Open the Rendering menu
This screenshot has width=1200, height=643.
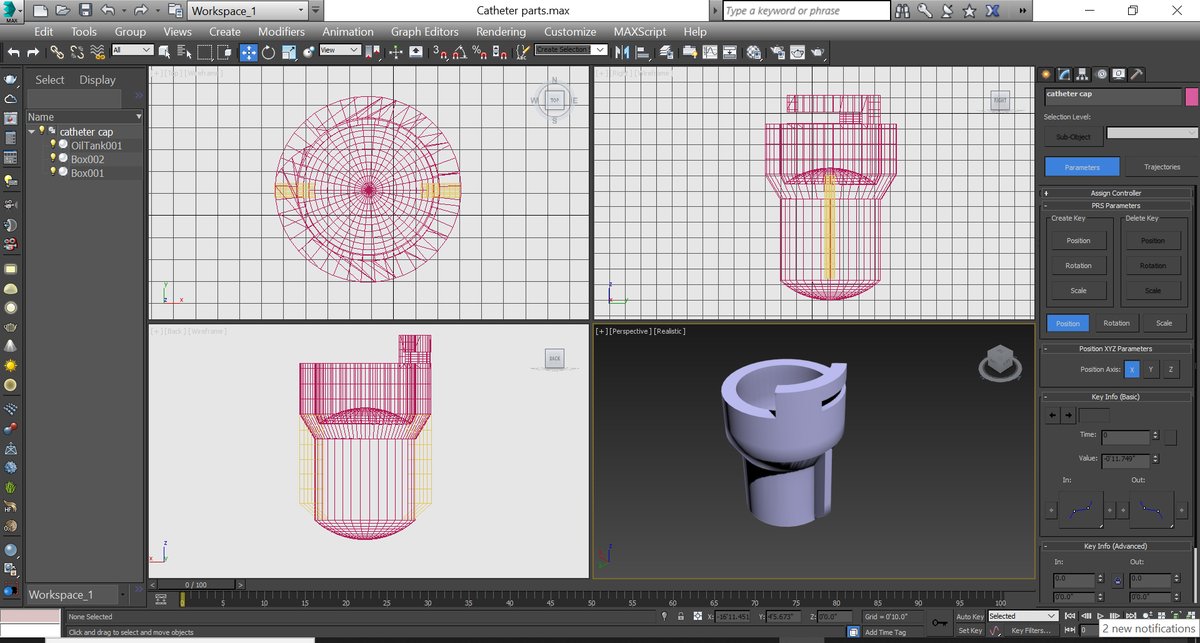click(x=501, y=31)
